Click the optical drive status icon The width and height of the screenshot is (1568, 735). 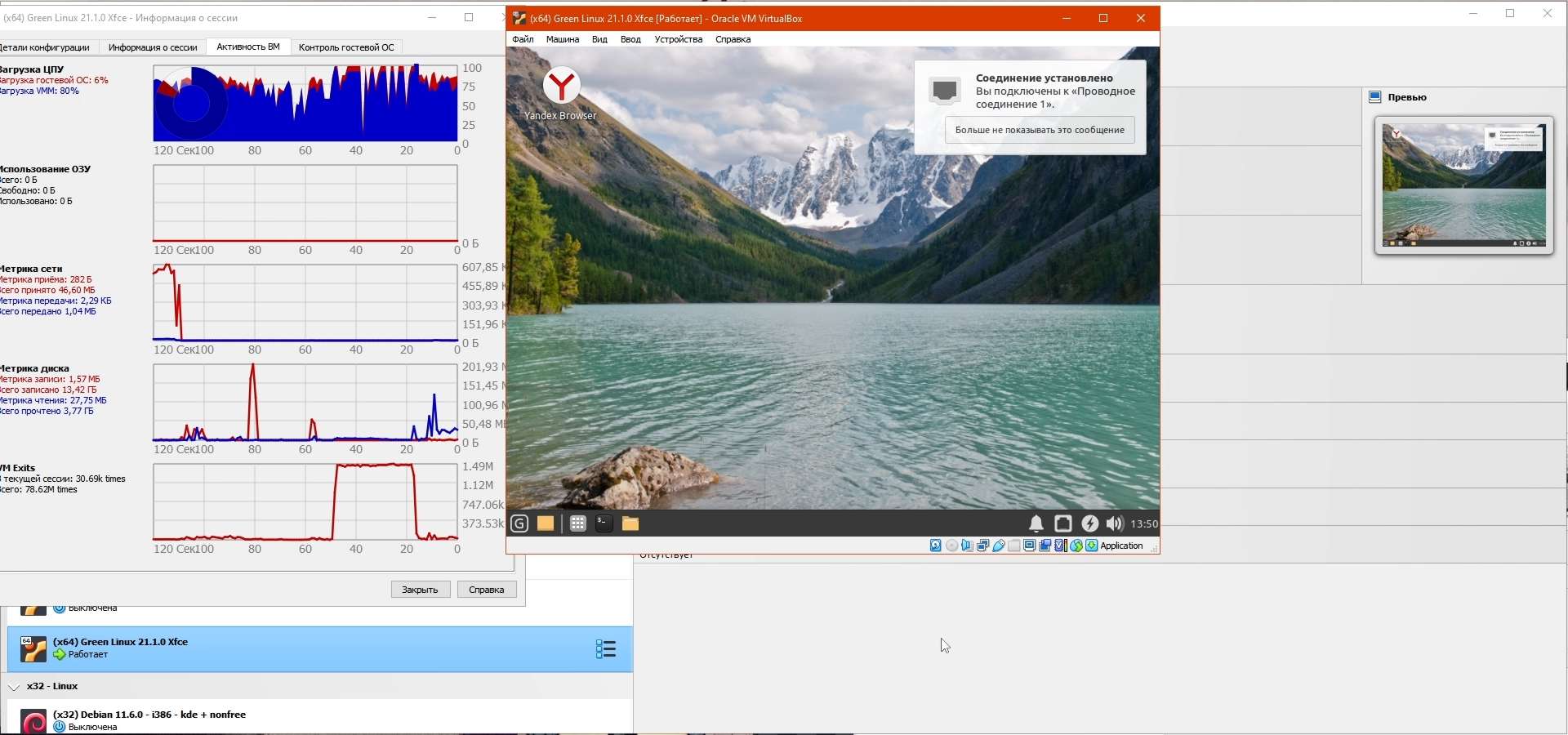952,546
